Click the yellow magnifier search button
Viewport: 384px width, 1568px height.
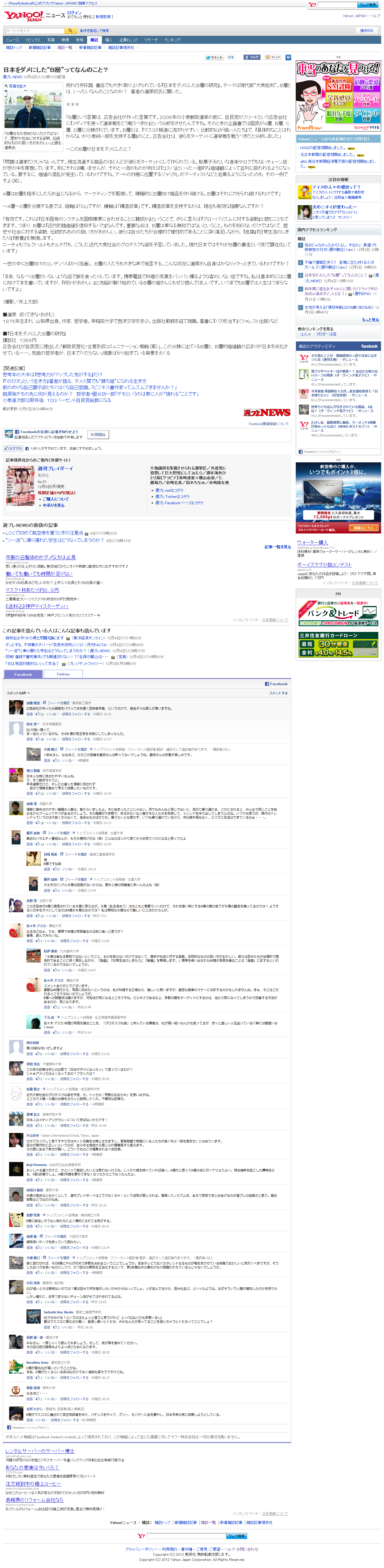tap(71, 30)
